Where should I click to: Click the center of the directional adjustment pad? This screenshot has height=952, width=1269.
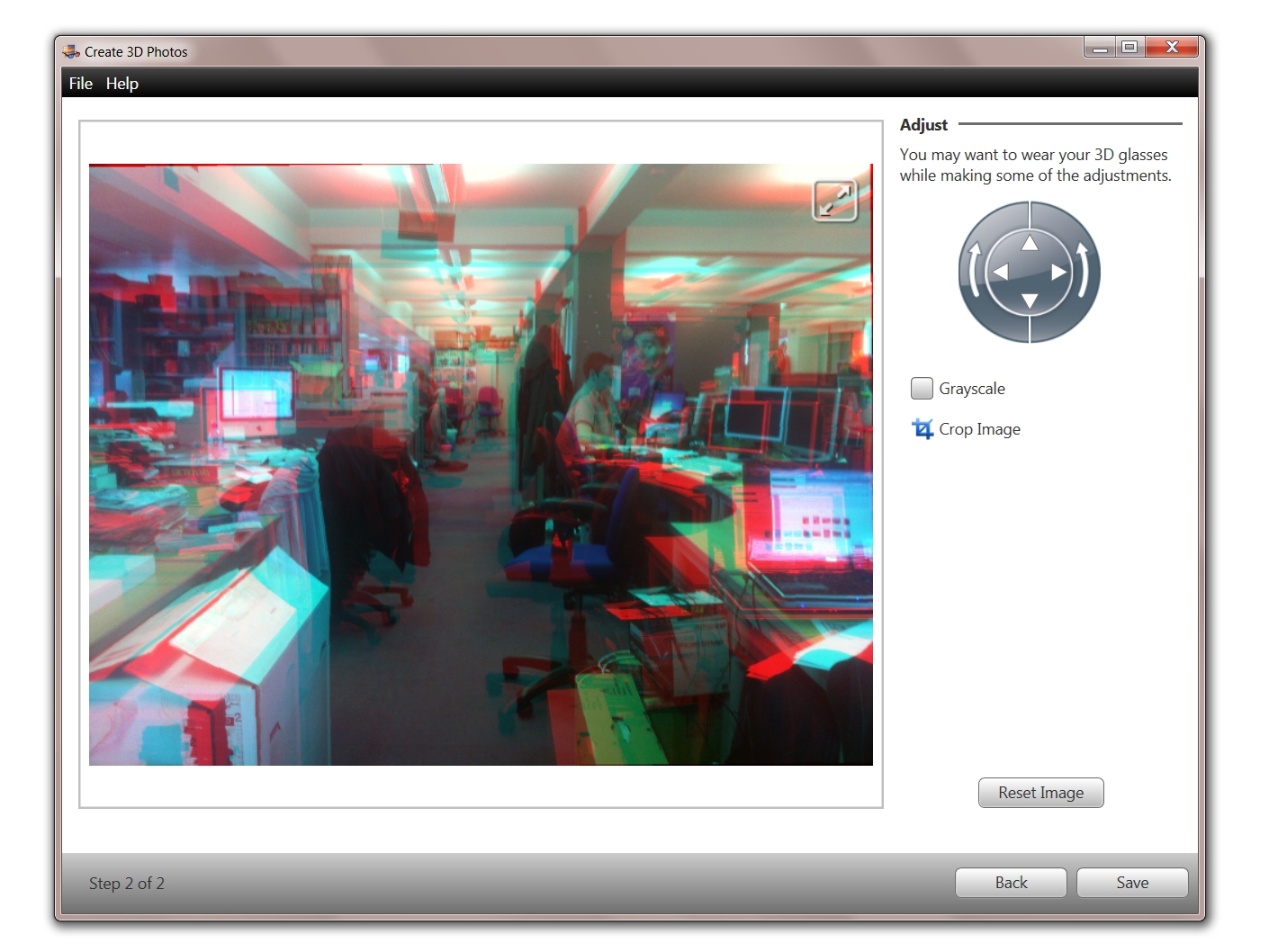click(x=1029, y=272)
